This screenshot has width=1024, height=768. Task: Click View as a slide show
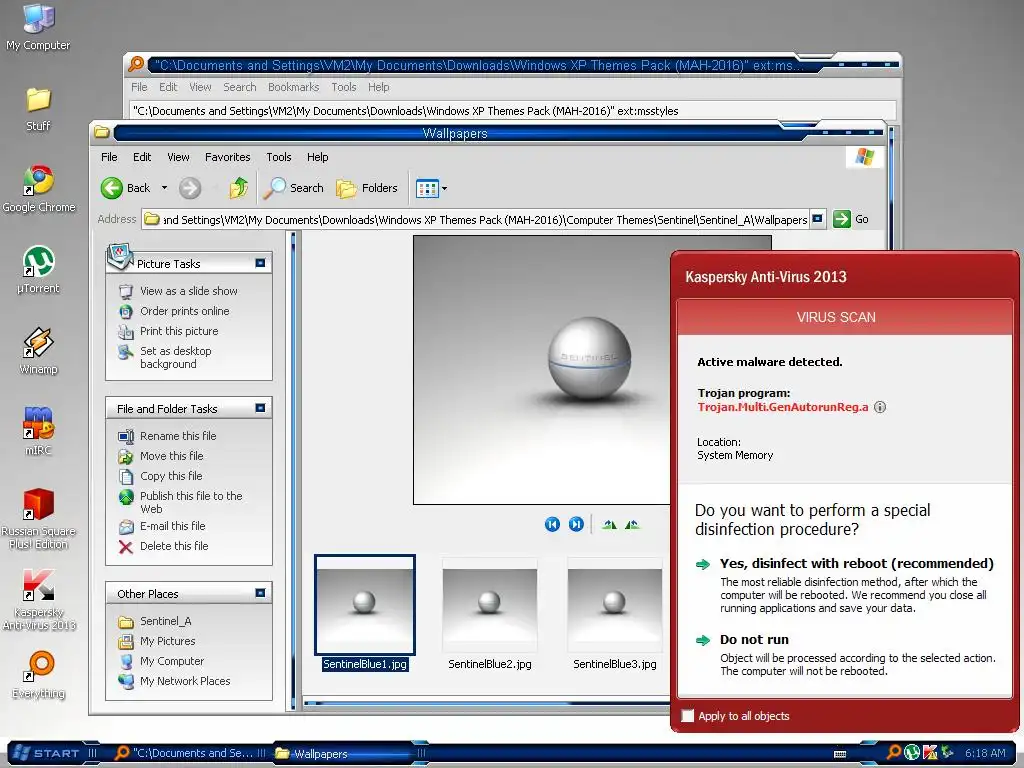(188, 291)
